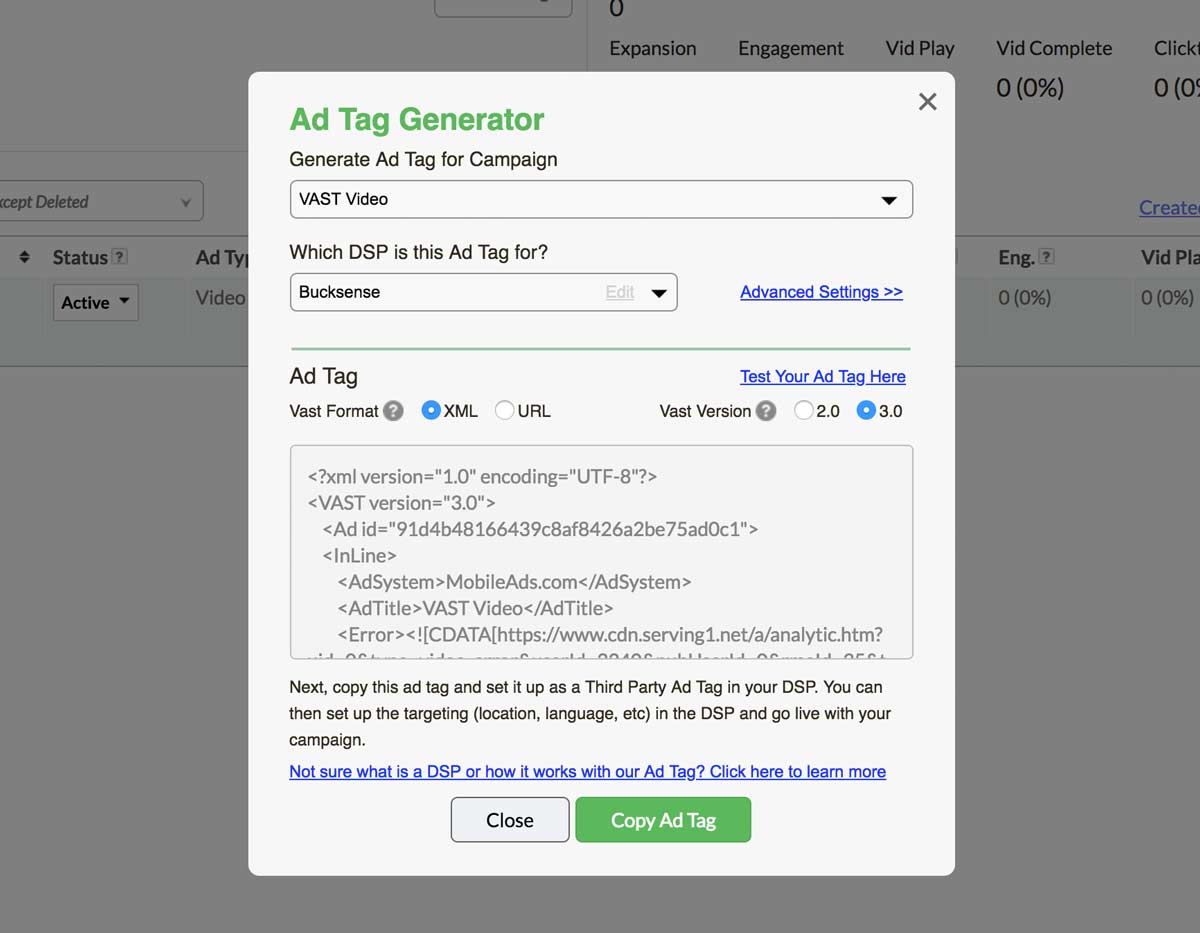This screenshot has width=1200, height=933.
Task: Choose Vast Version 3.0 radio button
Action: point(867,411)
